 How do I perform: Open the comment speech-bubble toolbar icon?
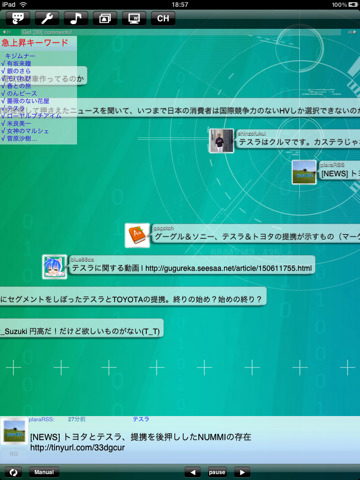pyautogui.click(x=18, y=18)
